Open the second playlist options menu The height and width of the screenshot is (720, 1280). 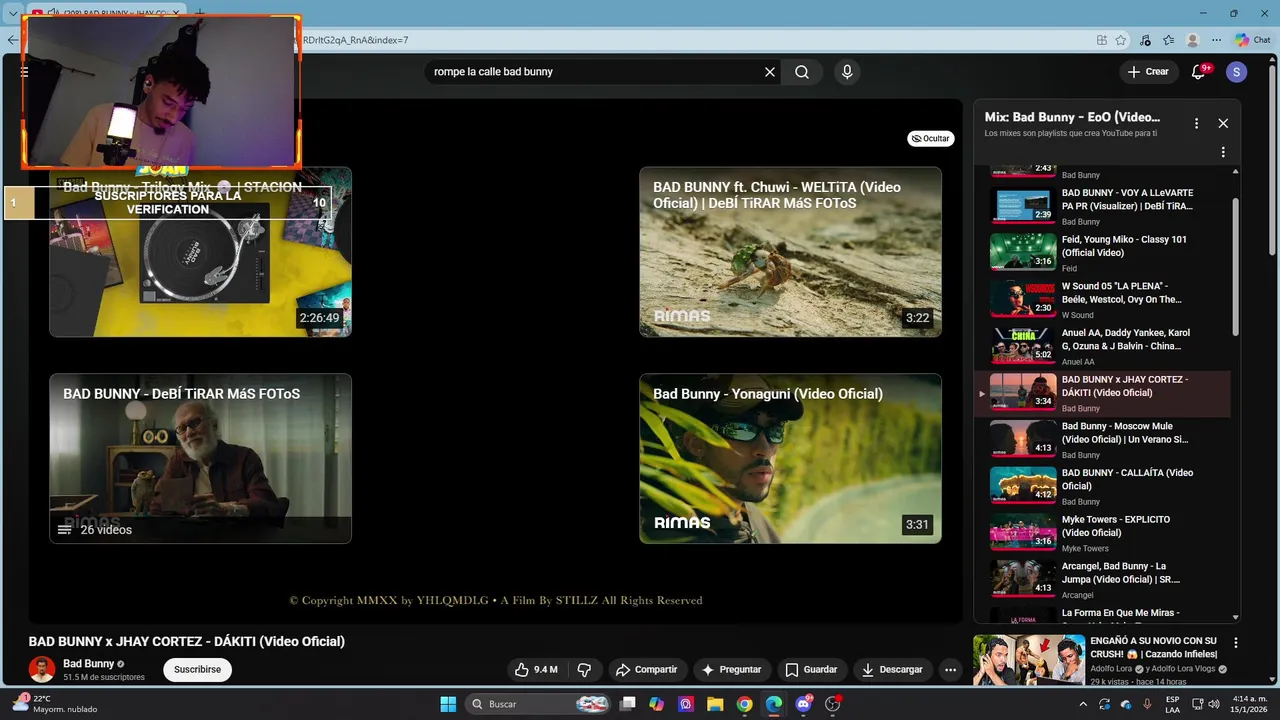pos(1223,153)
